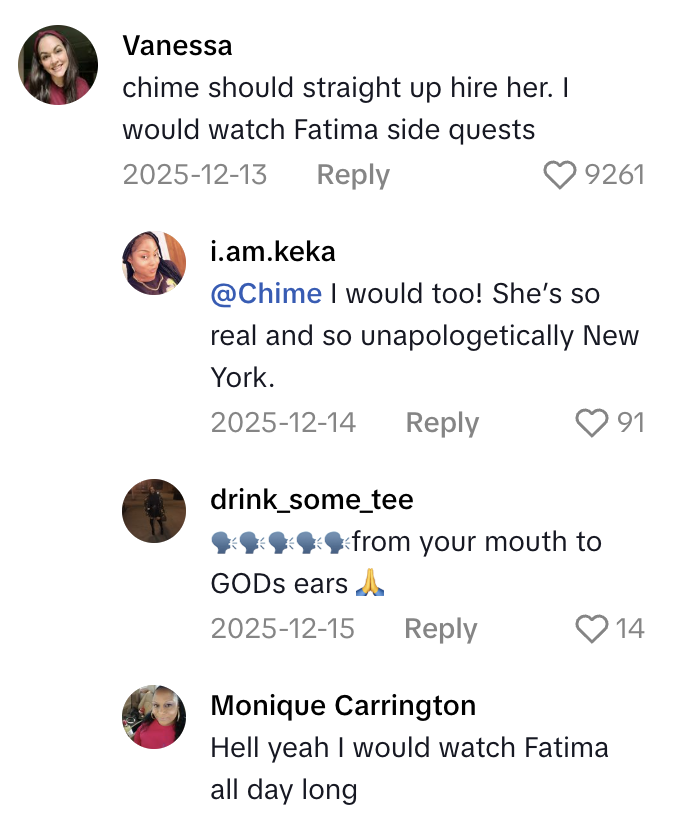Viewport: 684px width, 816px height.
Task: Open Monique Carrington's profile picture
Action: point(154,717)
